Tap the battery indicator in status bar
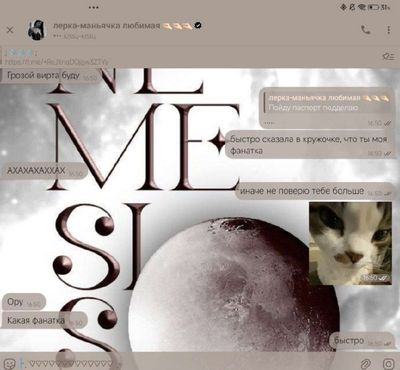 373,7
